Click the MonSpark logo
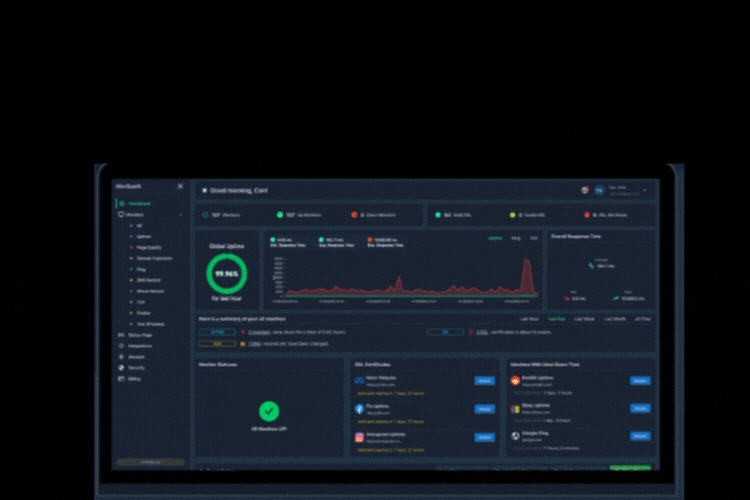750x500 pixels. point(128,186)
